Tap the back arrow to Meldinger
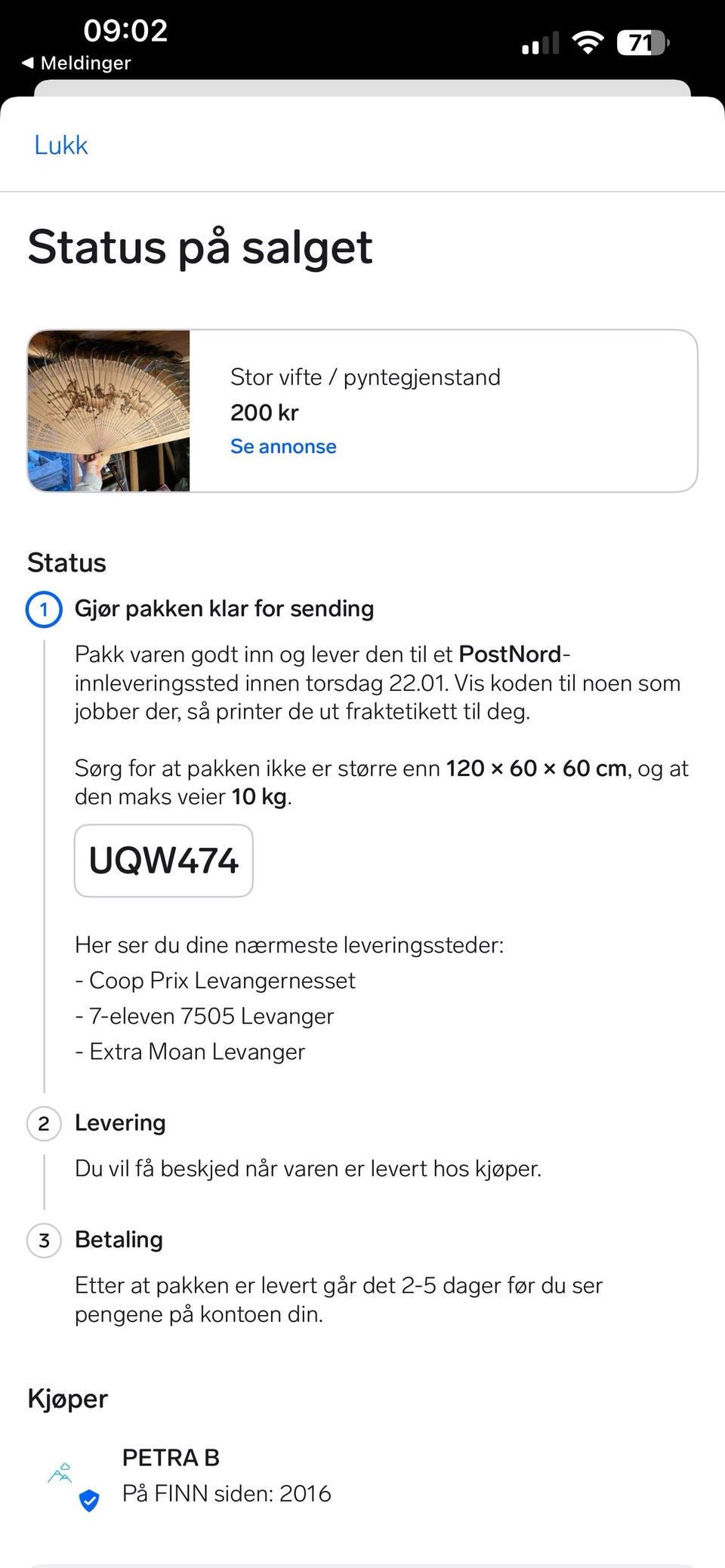The width and height of the screenshot is (725, 1568). (28, 63)
